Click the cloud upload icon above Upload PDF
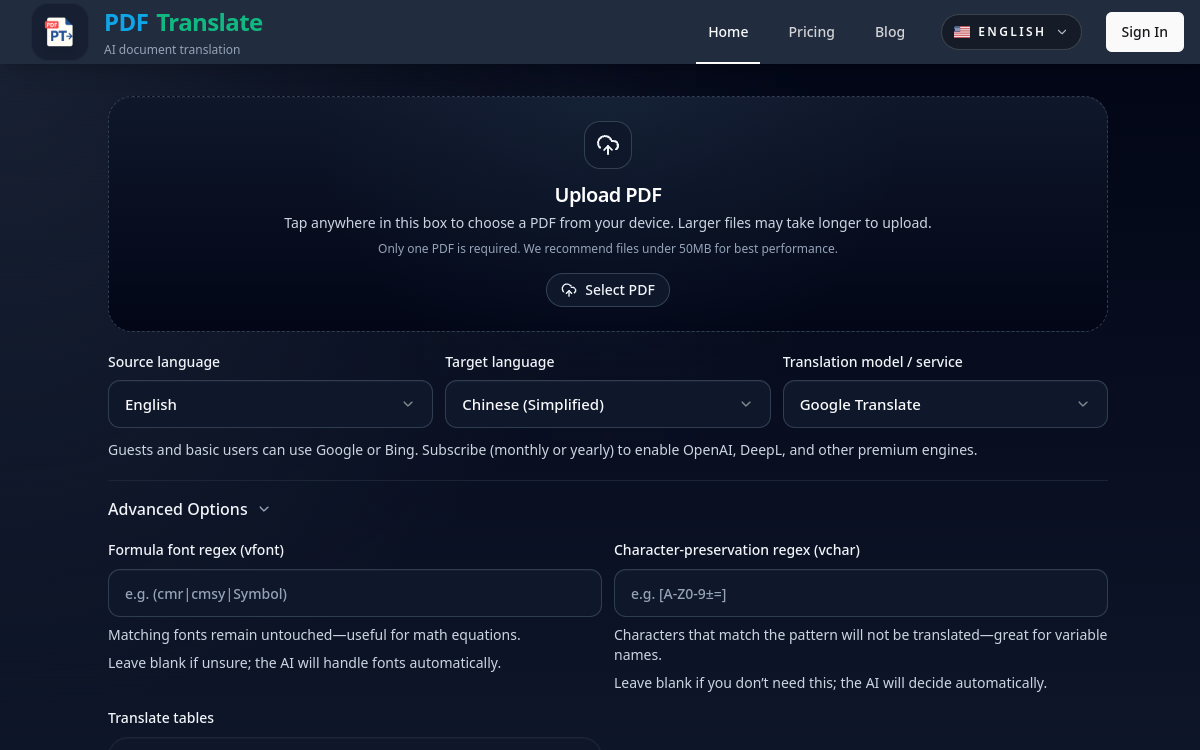Viewport: 1200px width, 750px height. [x=608, y=145]
